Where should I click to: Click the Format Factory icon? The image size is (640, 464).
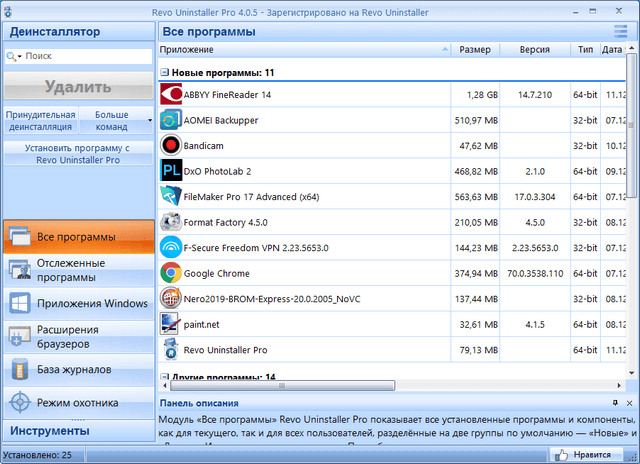[171, 222]
